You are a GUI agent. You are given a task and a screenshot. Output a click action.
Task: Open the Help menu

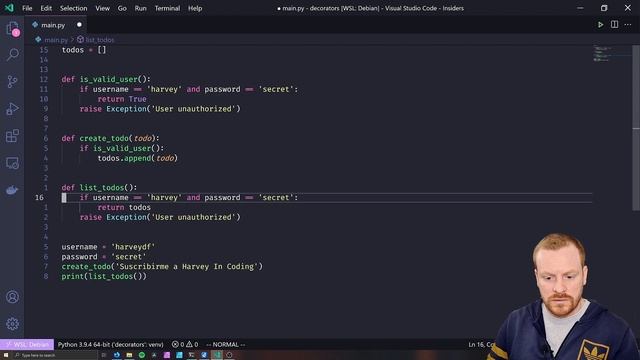tap(195, 8)
